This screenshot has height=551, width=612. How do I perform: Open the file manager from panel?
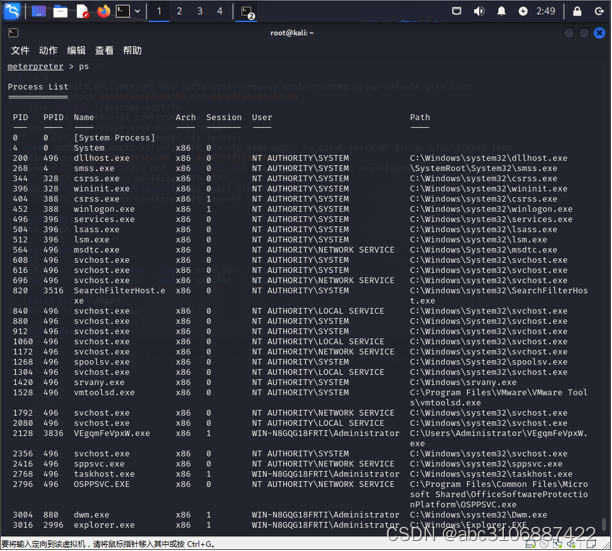[60, 11]
